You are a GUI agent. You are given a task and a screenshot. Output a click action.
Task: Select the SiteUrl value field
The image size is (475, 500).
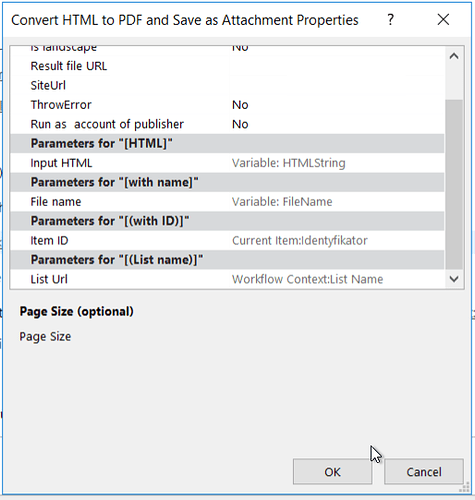(x=337, y=85)
